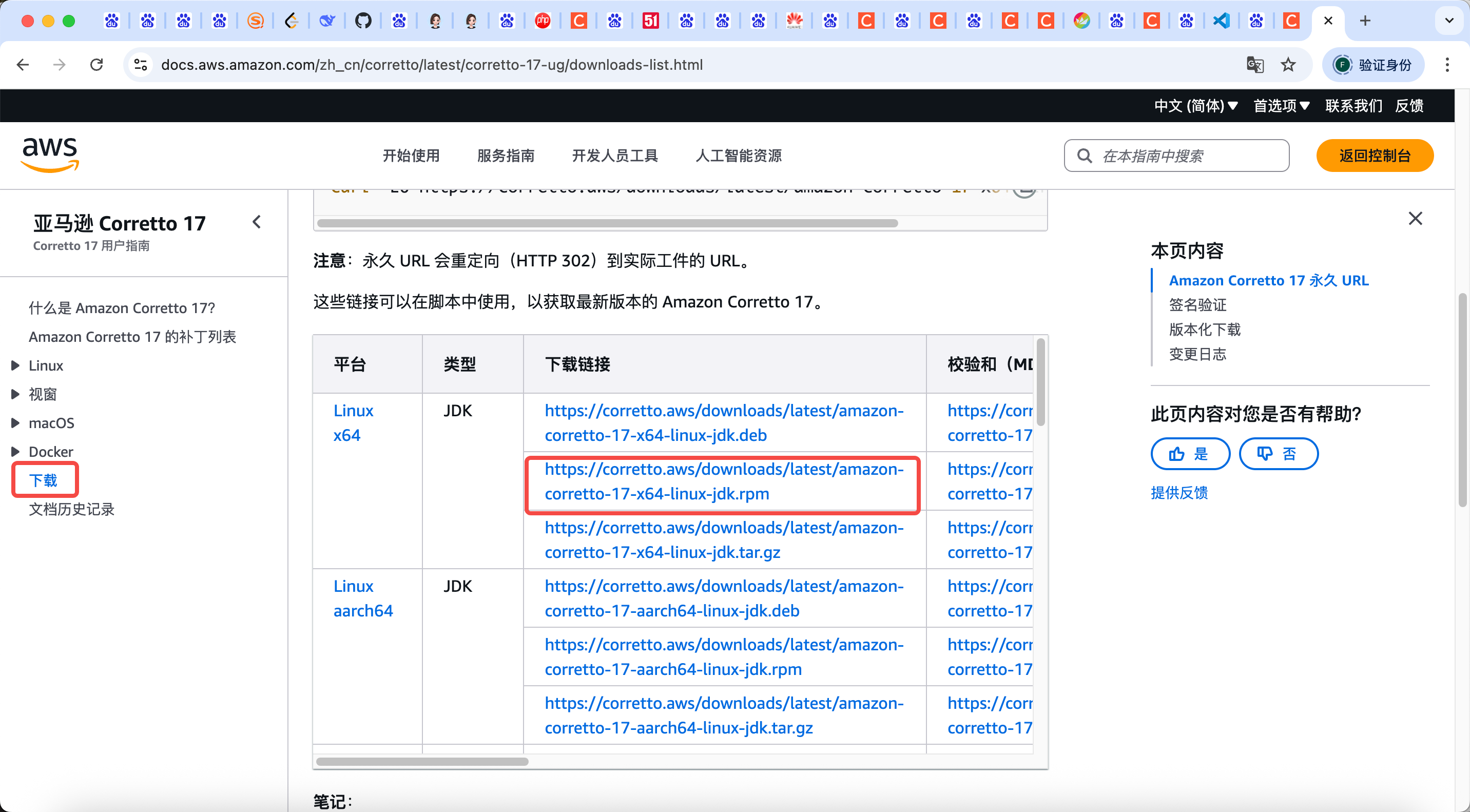1470x812 pixels.
Task: Click the browser reload icon
Action: pyautogui.click(x=96, y=65)
